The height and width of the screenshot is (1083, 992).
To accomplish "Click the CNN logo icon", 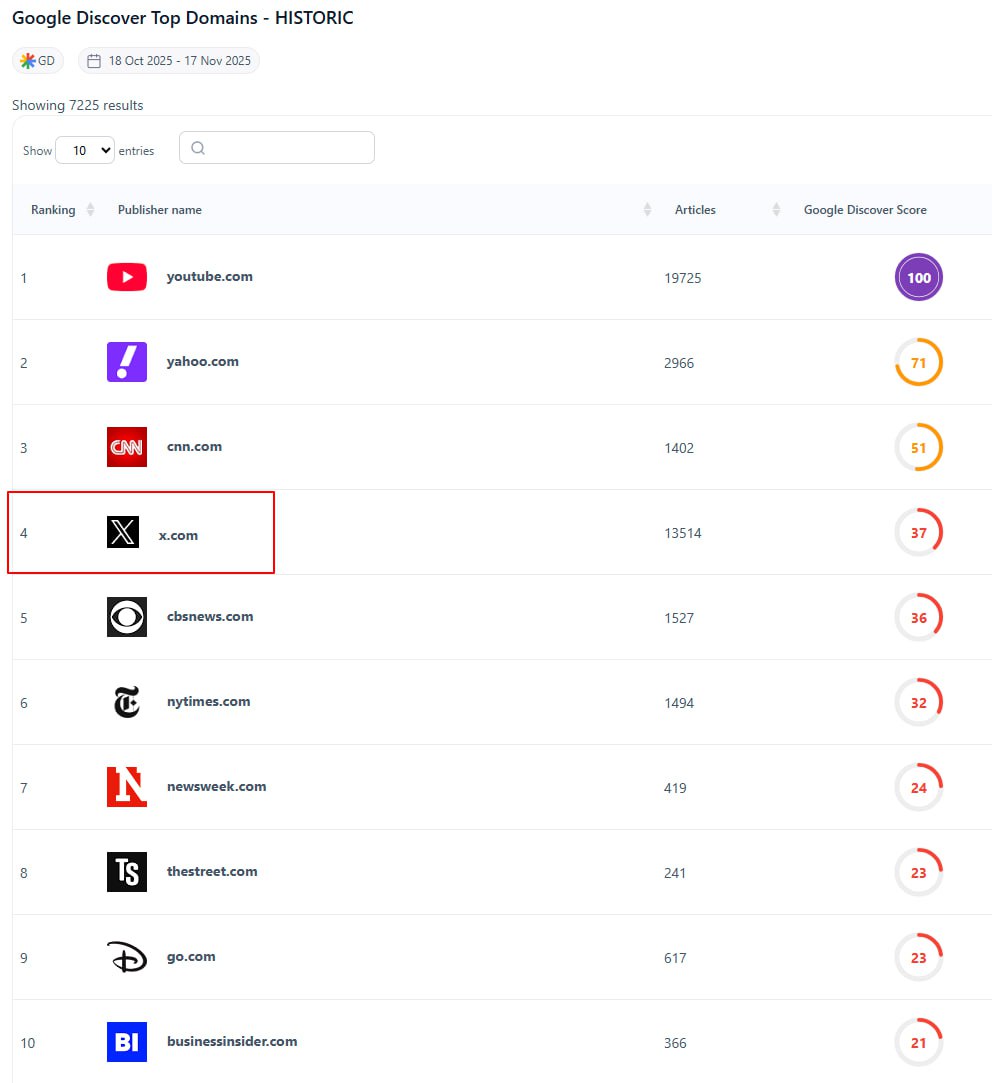I will point(127,447).
